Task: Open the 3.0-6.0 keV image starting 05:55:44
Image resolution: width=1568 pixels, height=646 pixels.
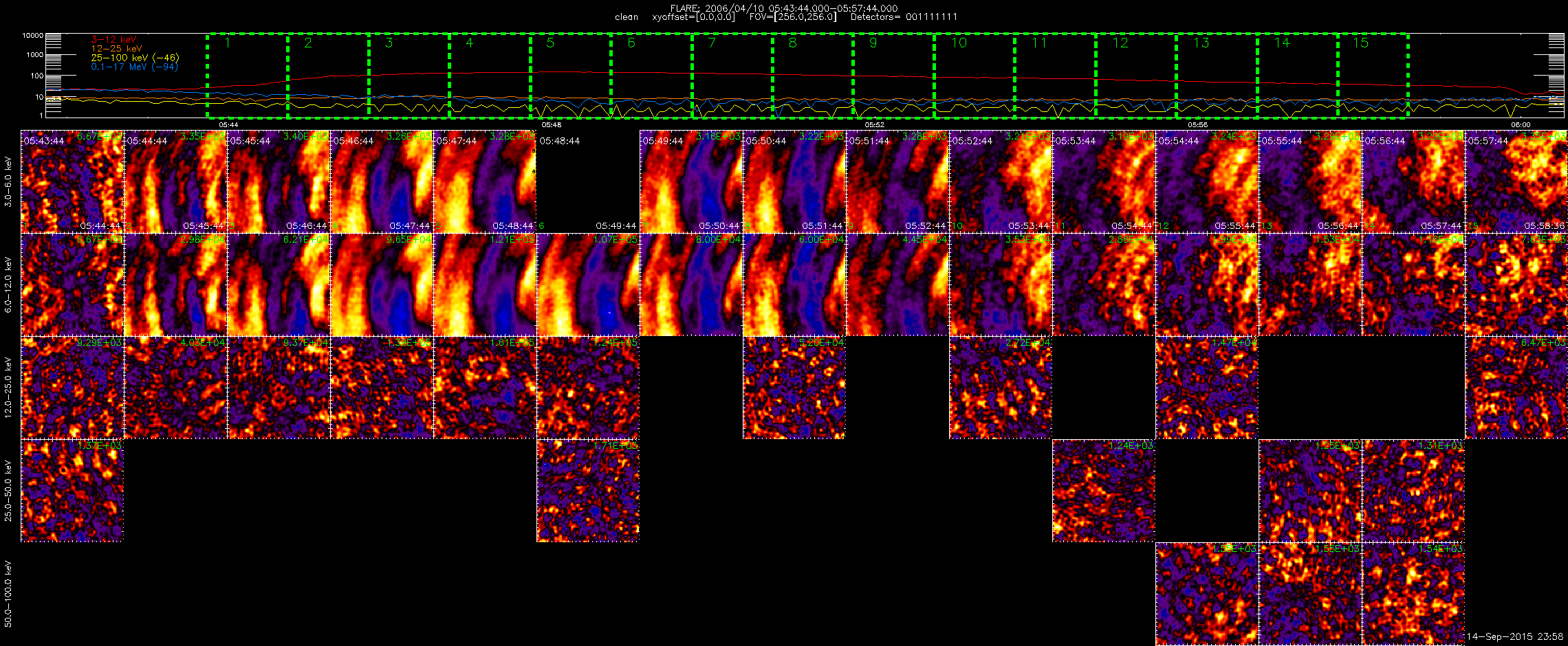Action: pos(1310,181)
